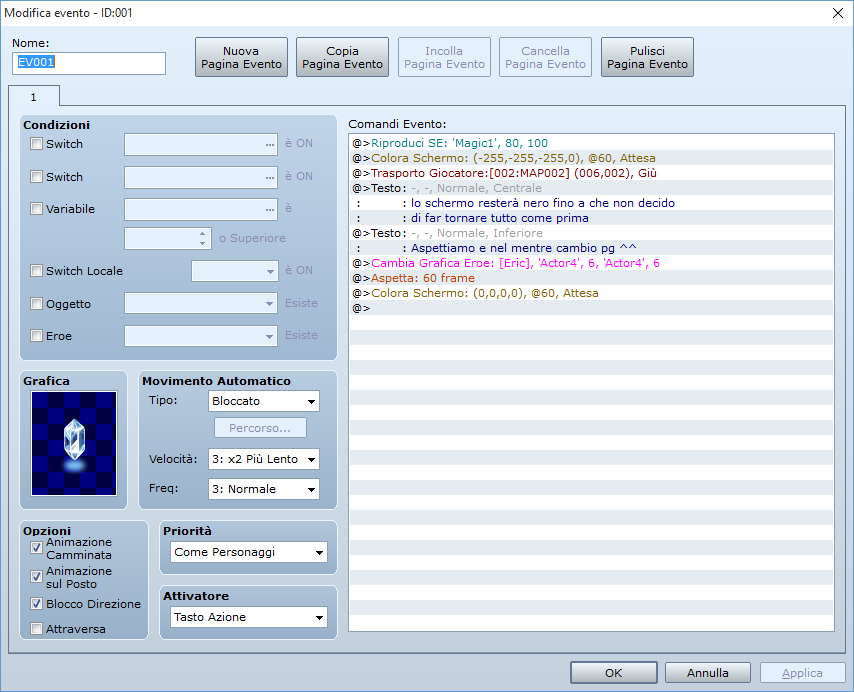Focus the Nome input field
The height and width of the screenshot is (692, 854).
89,63
